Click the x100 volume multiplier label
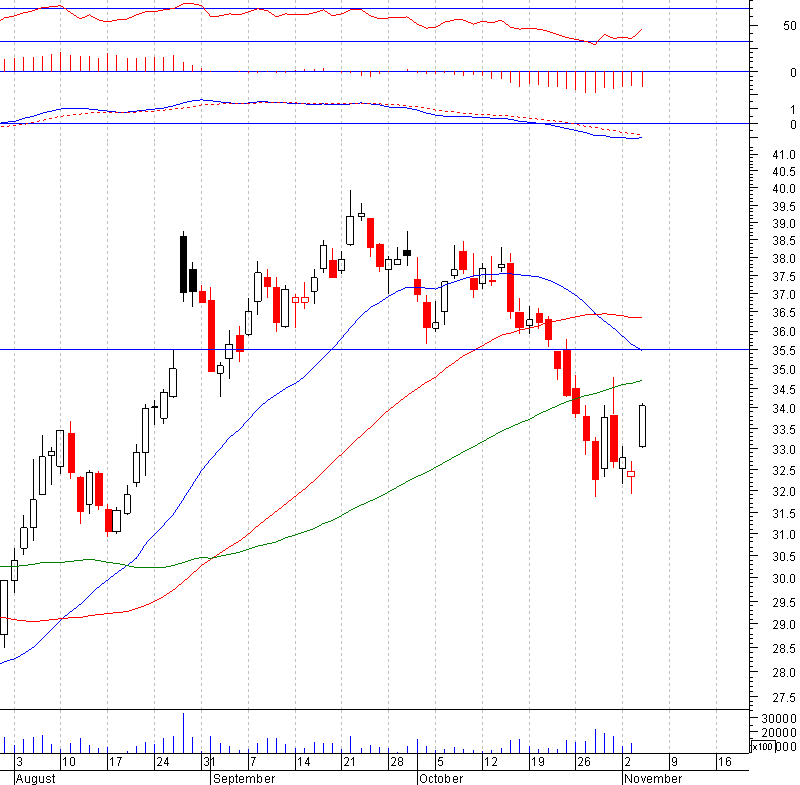 pyautogui.click(x=763, y=747)
